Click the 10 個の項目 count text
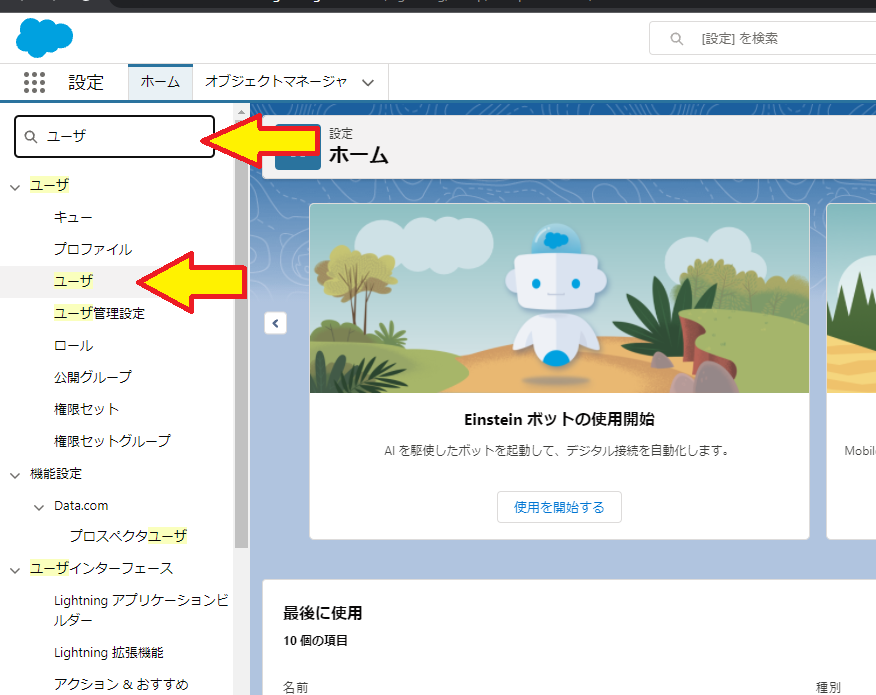 [x=315, y=640]
